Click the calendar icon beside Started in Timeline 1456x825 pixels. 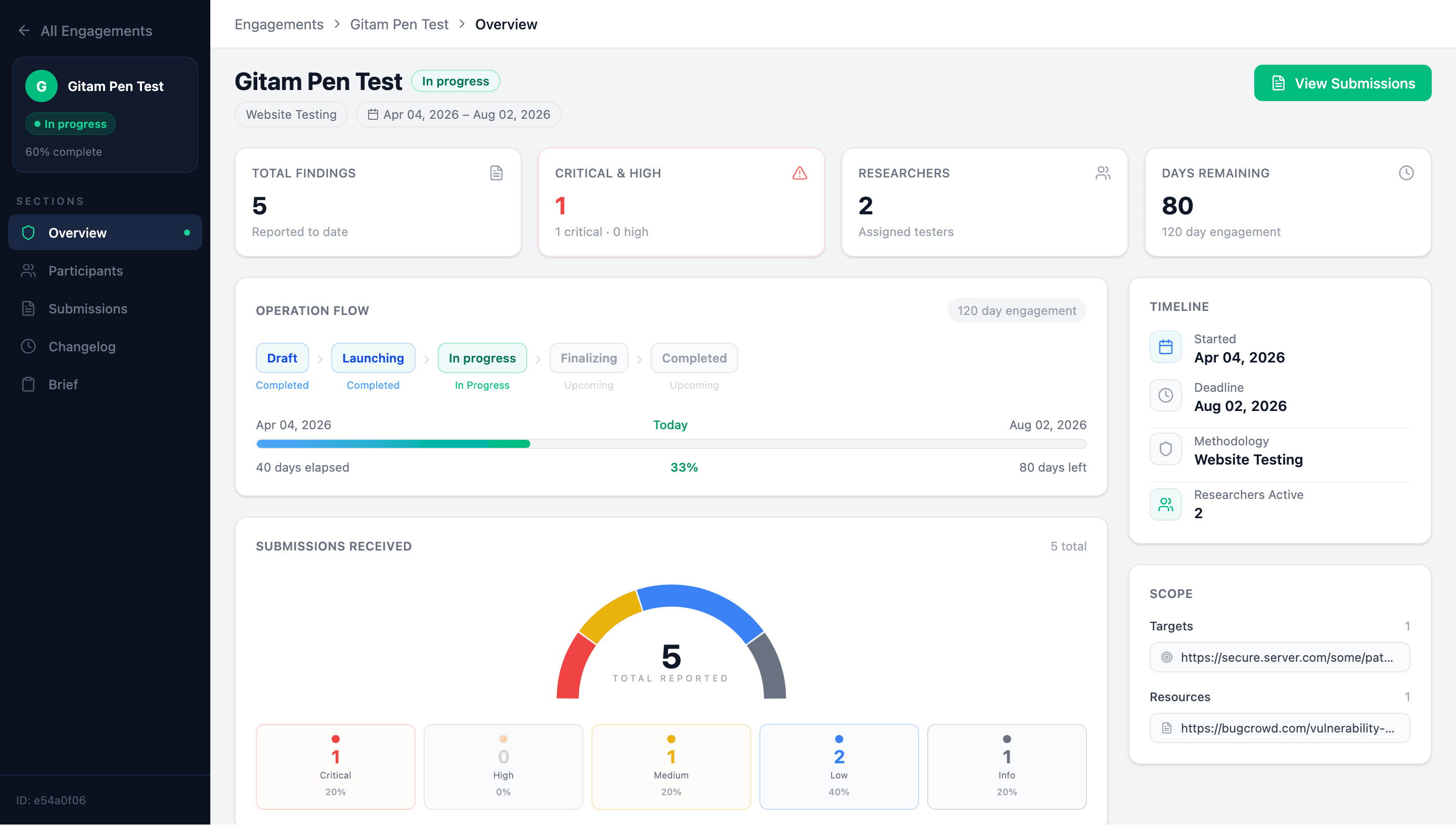[1165, 347]
